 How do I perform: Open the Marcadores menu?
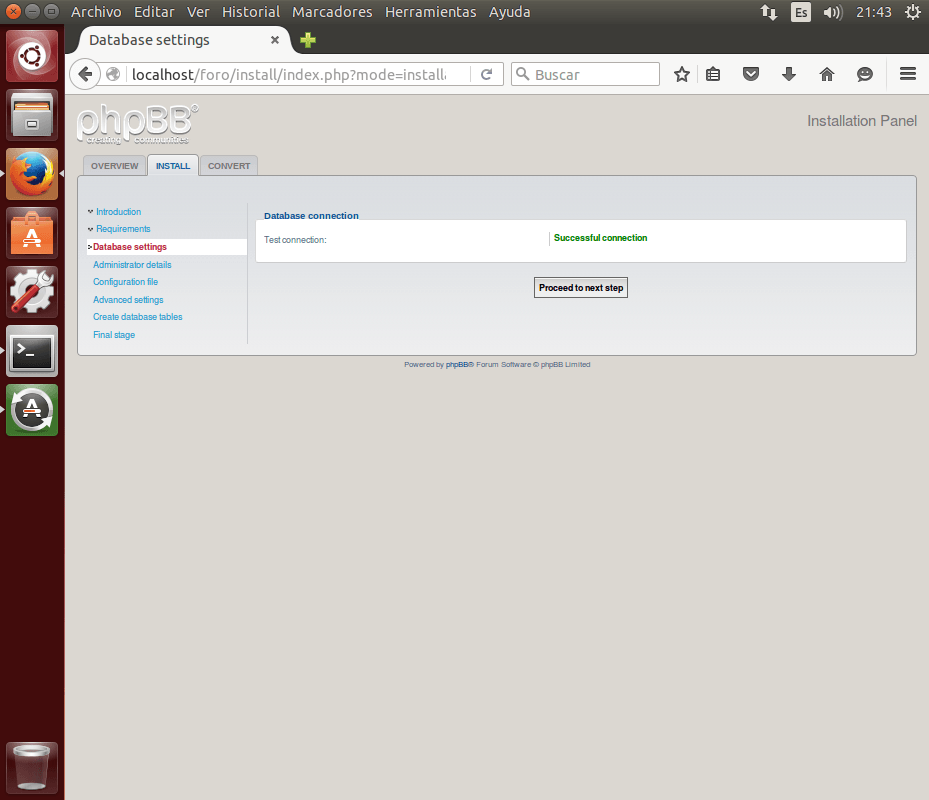coord(332,12)
